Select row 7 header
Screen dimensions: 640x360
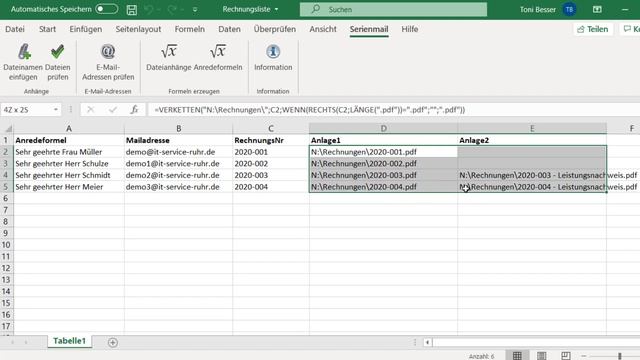click(x=6, y=210)
